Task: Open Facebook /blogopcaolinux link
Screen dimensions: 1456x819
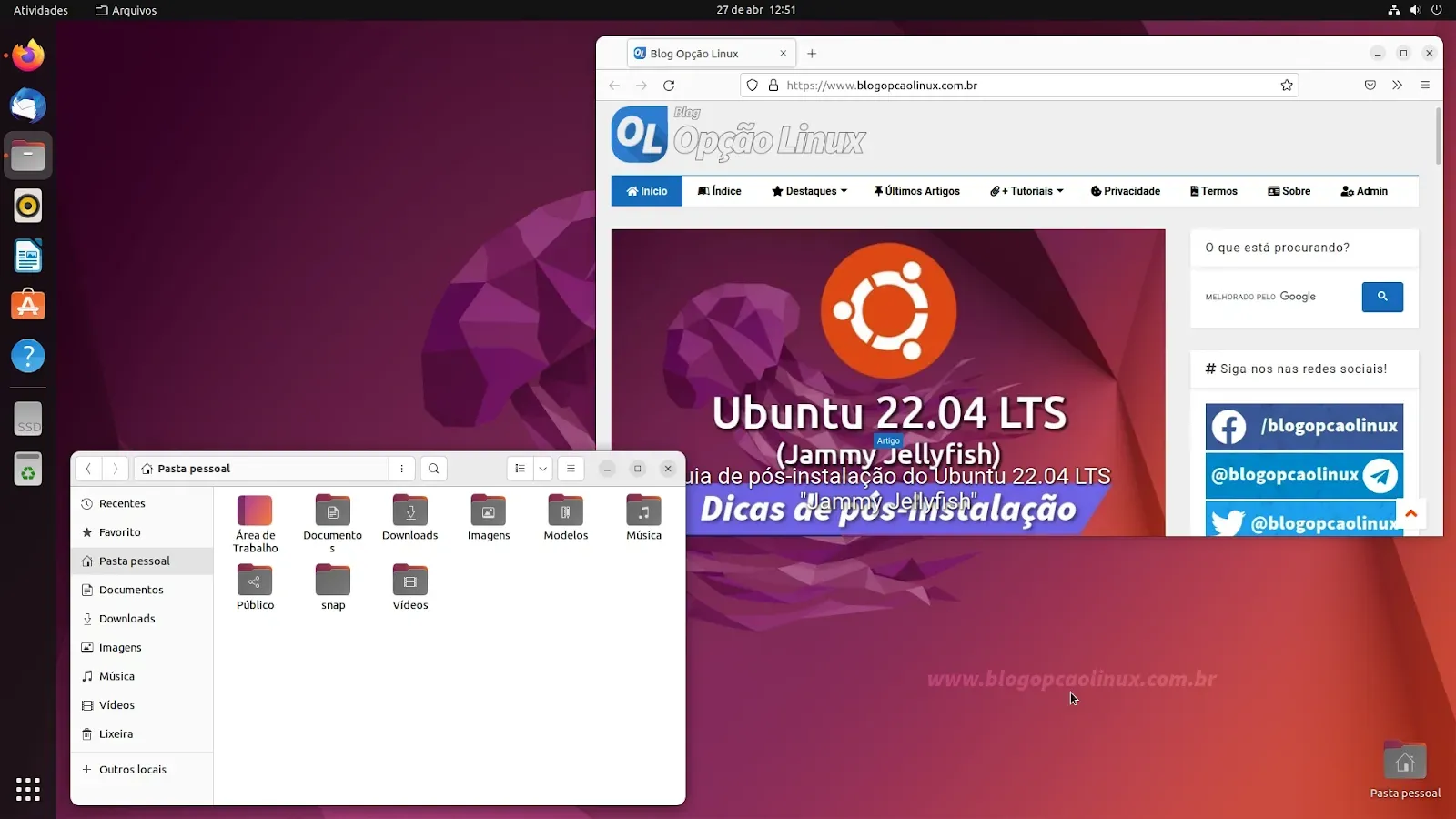Action: point(1304,427)
